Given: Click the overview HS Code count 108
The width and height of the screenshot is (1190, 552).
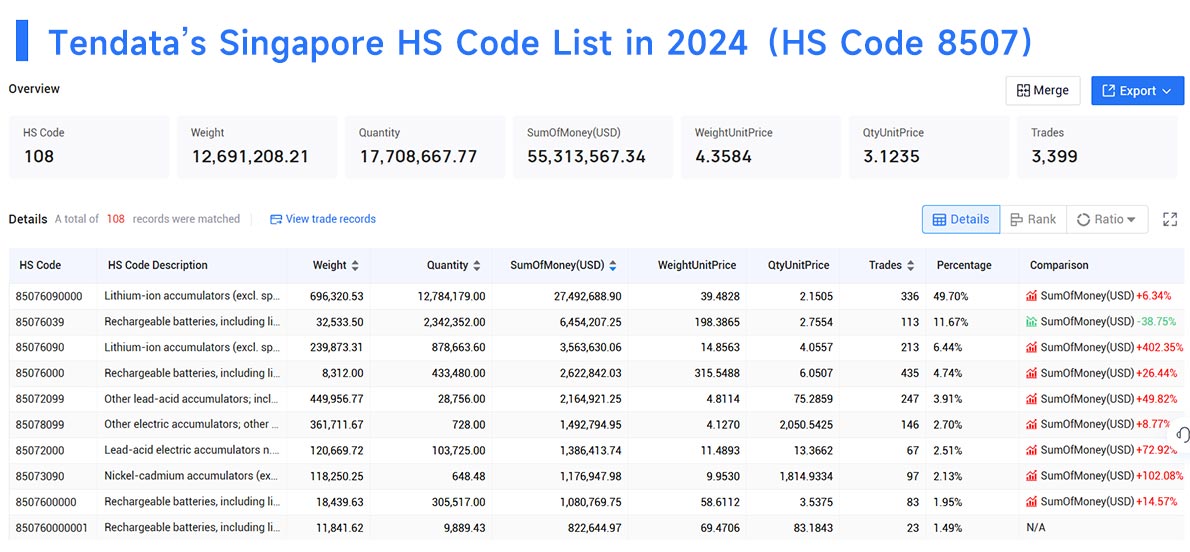Looking at the screenshot, I should point(39,157).
